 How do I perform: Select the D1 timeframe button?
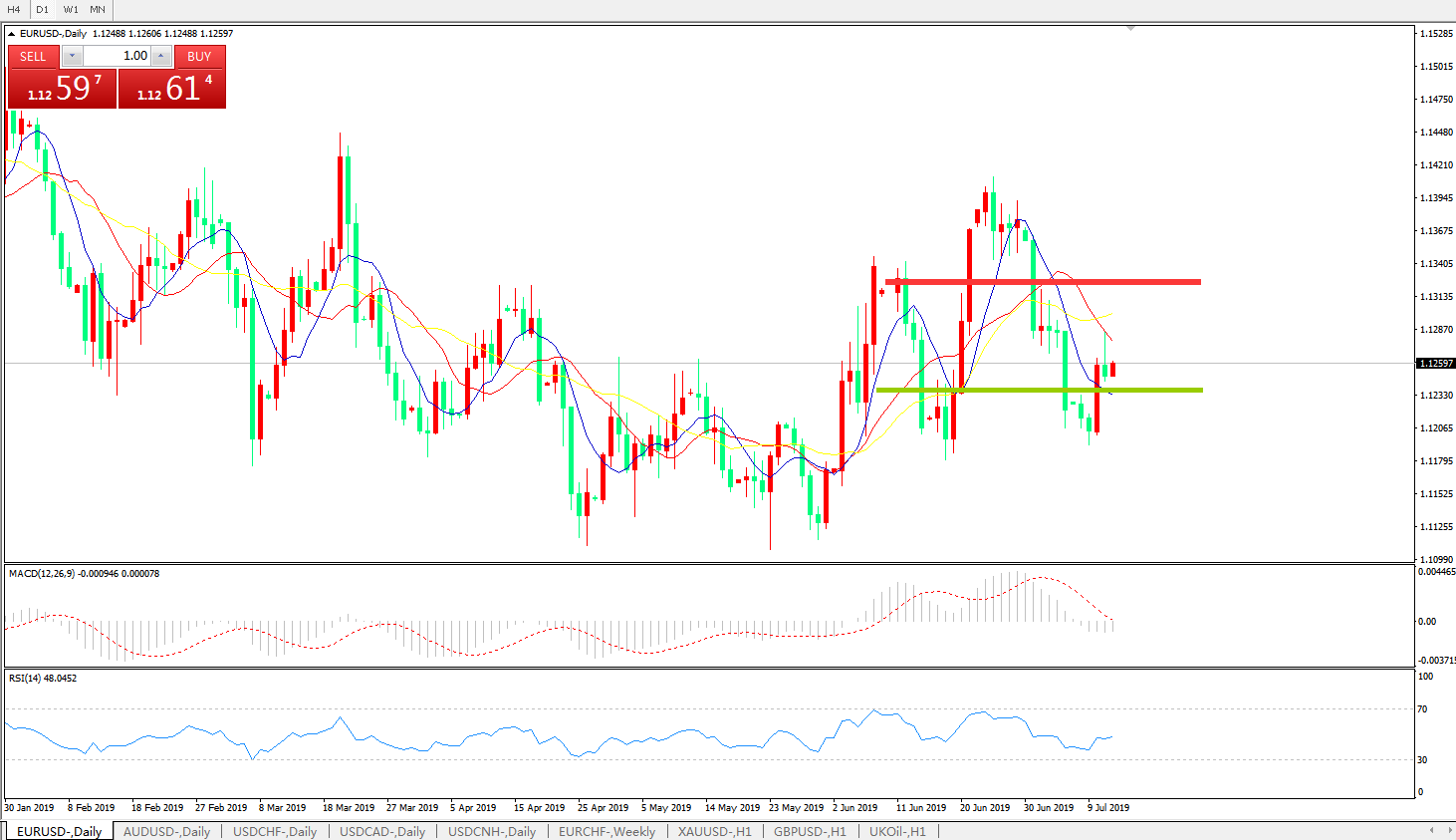[x=42, y=9]
